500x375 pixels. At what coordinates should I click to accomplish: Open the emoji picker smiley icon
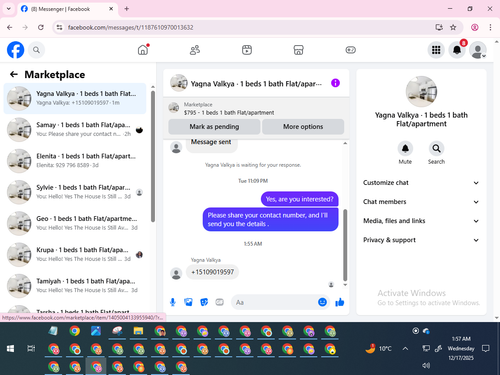point(322,302)
